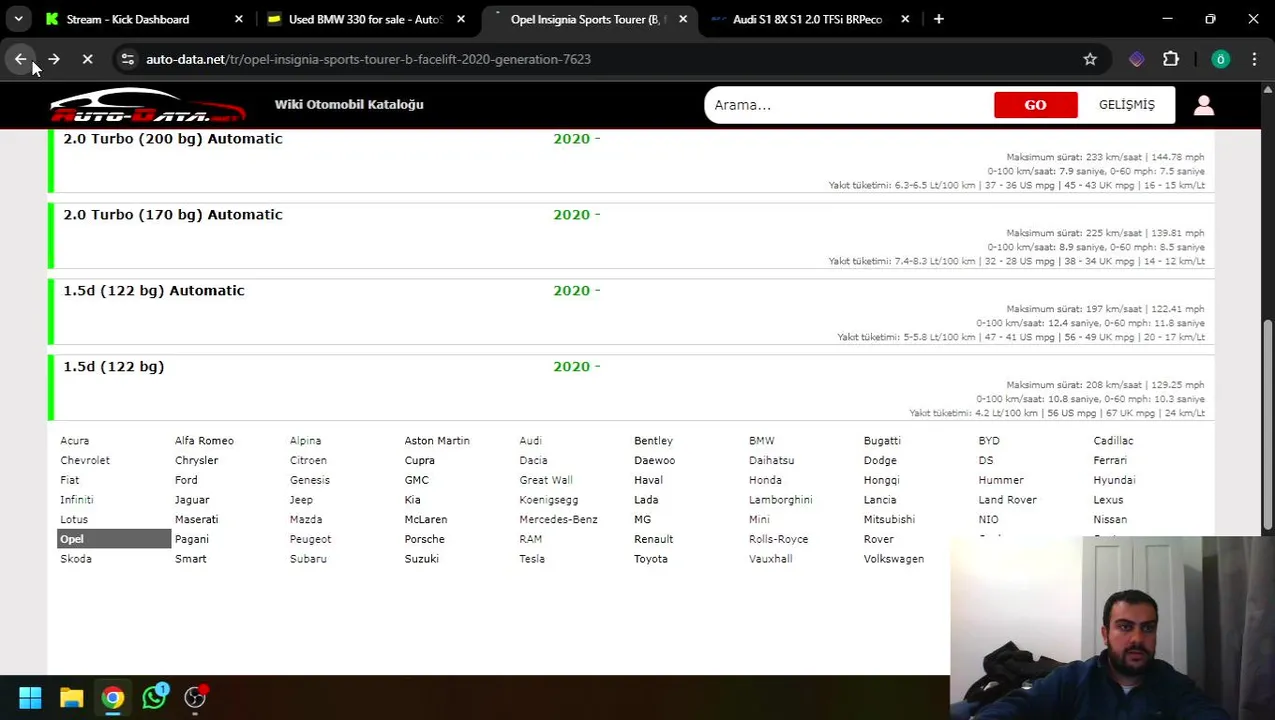Select Audi brand link
The width and height of the screenshot is (1275, 720).
pyautogui.click(x=530, y=441)
